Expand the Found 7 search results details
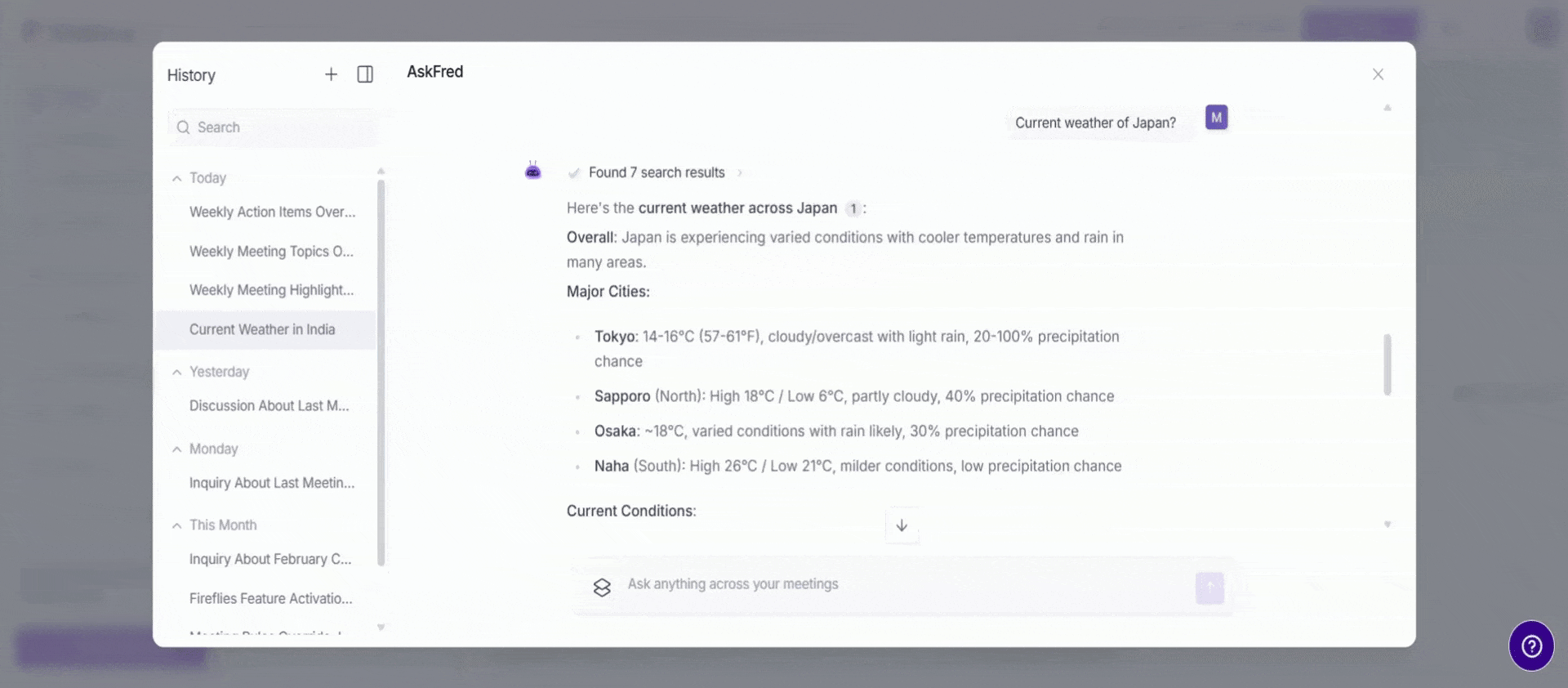Viewport: 1568px width, 688px height. coord(657,172)
